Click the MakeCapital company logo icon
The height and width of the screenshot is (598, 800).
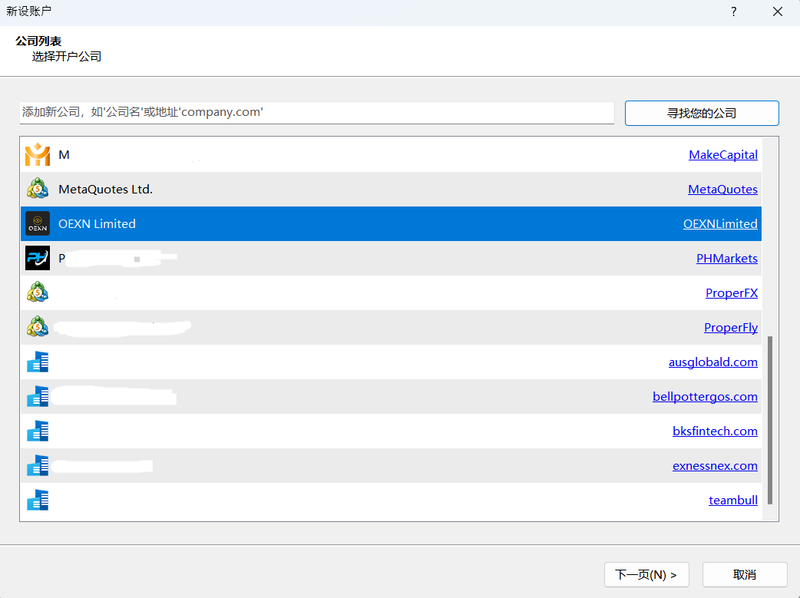tap(38, 155)
